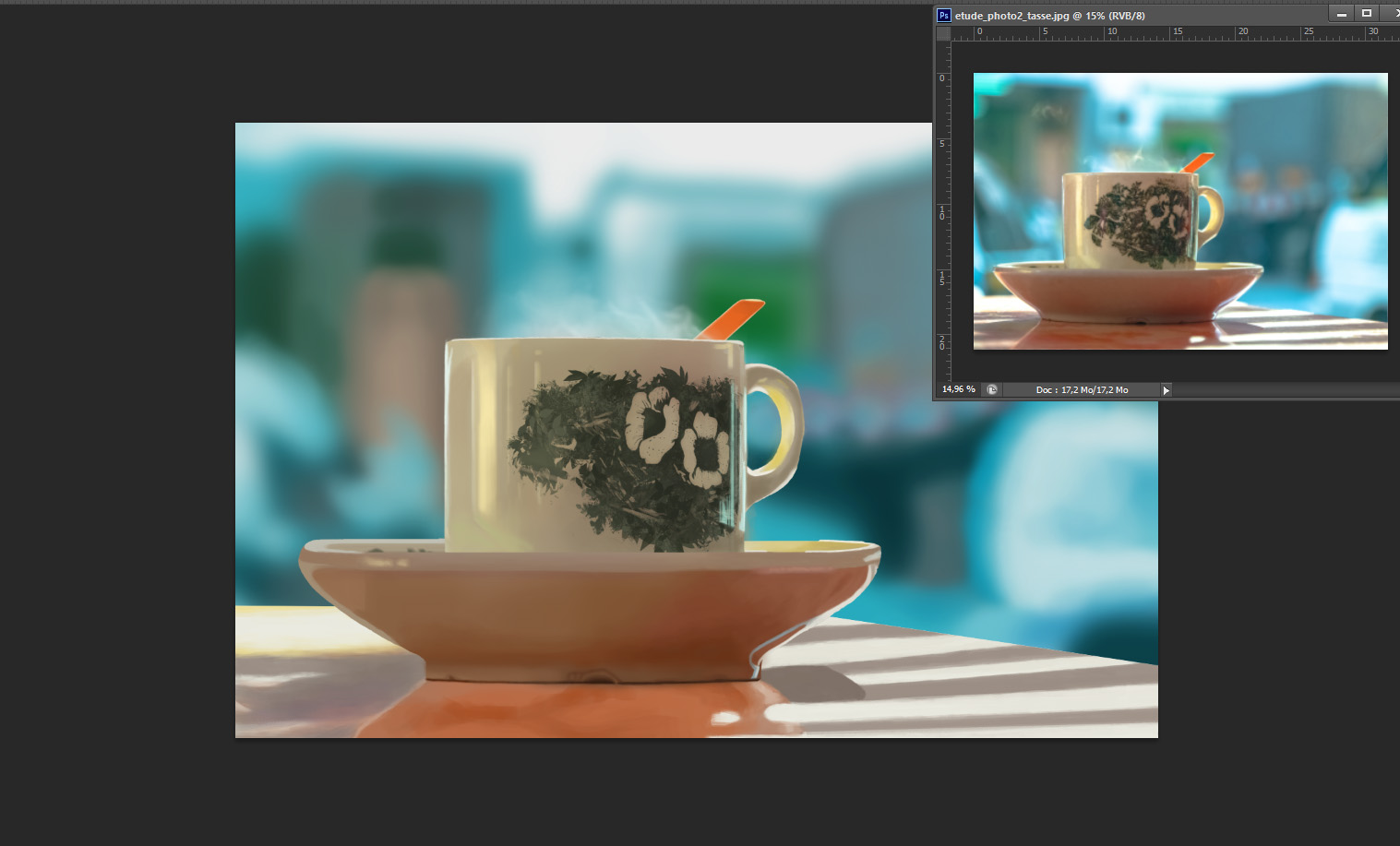
Task: Click the restore/maximize icon on the document window
Action: 1367,13
